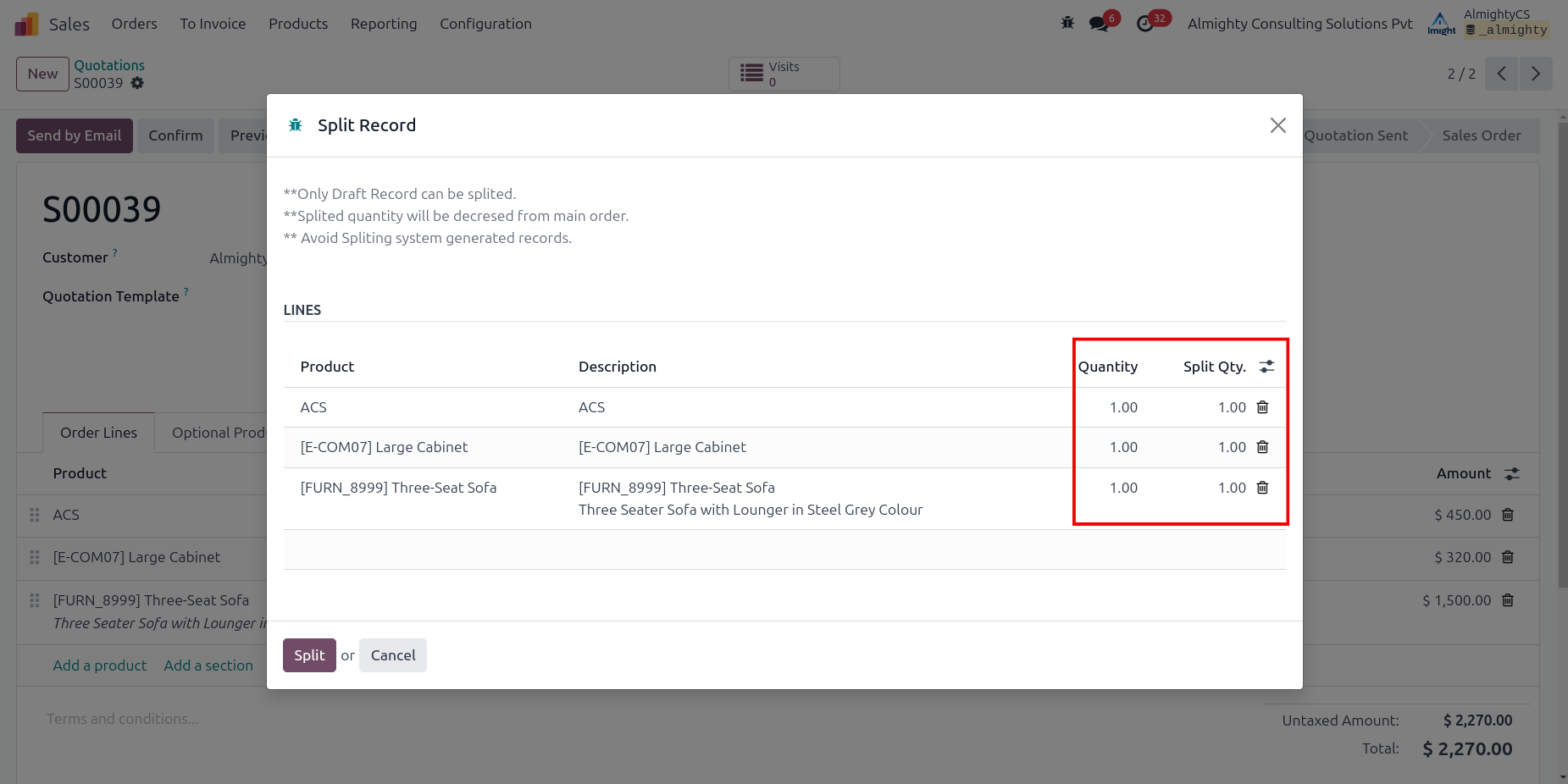Open the AlmightyCS user menu
Screen dimensions: 1568x784
(x=1496, y=23)
